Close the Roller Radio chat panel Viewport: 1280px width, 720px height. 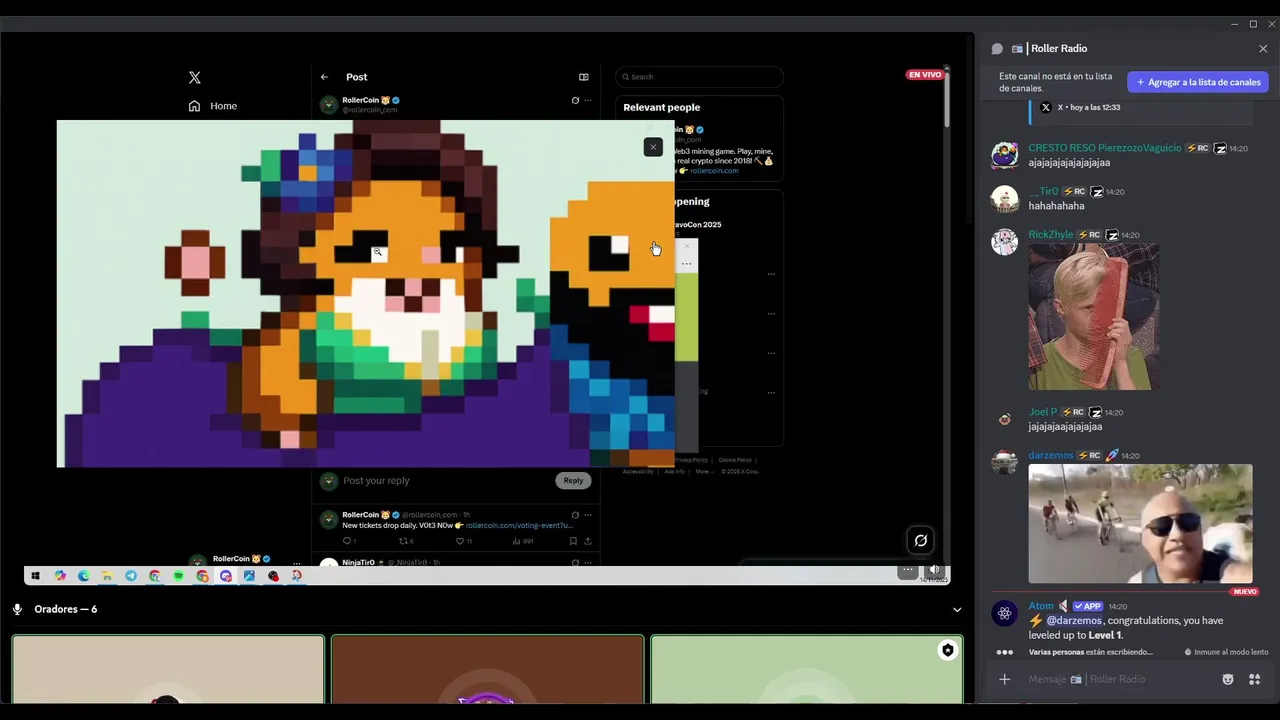click(1263, 48)
